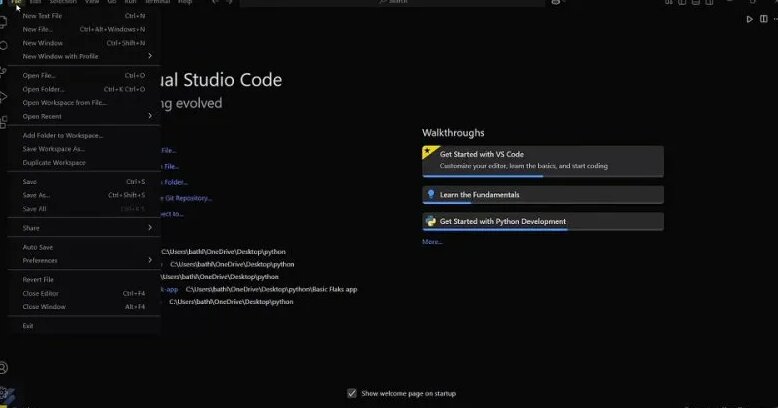Click the lightbulb icon on Learn the Fundamentals

[431, 194]
